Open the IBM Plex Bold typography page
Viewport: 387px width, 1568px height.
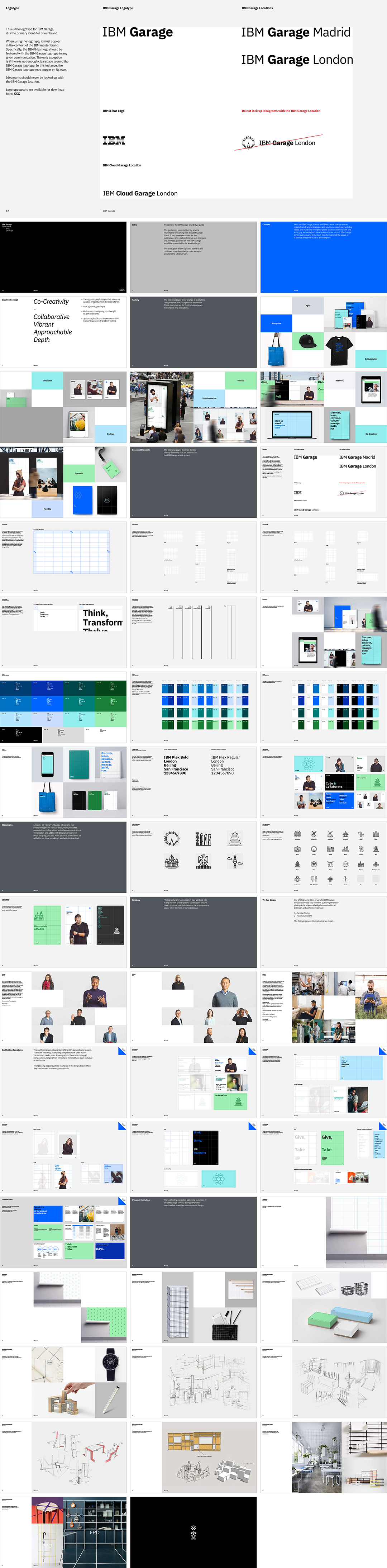click(x=193, y=782)
